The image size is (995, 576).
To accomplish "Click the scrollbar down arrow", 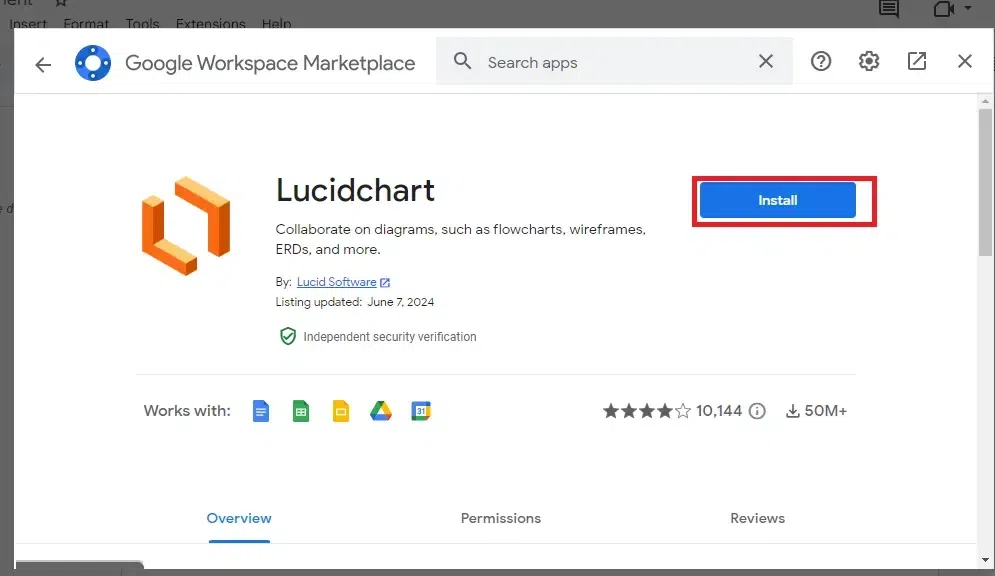I will click(985, 560).
